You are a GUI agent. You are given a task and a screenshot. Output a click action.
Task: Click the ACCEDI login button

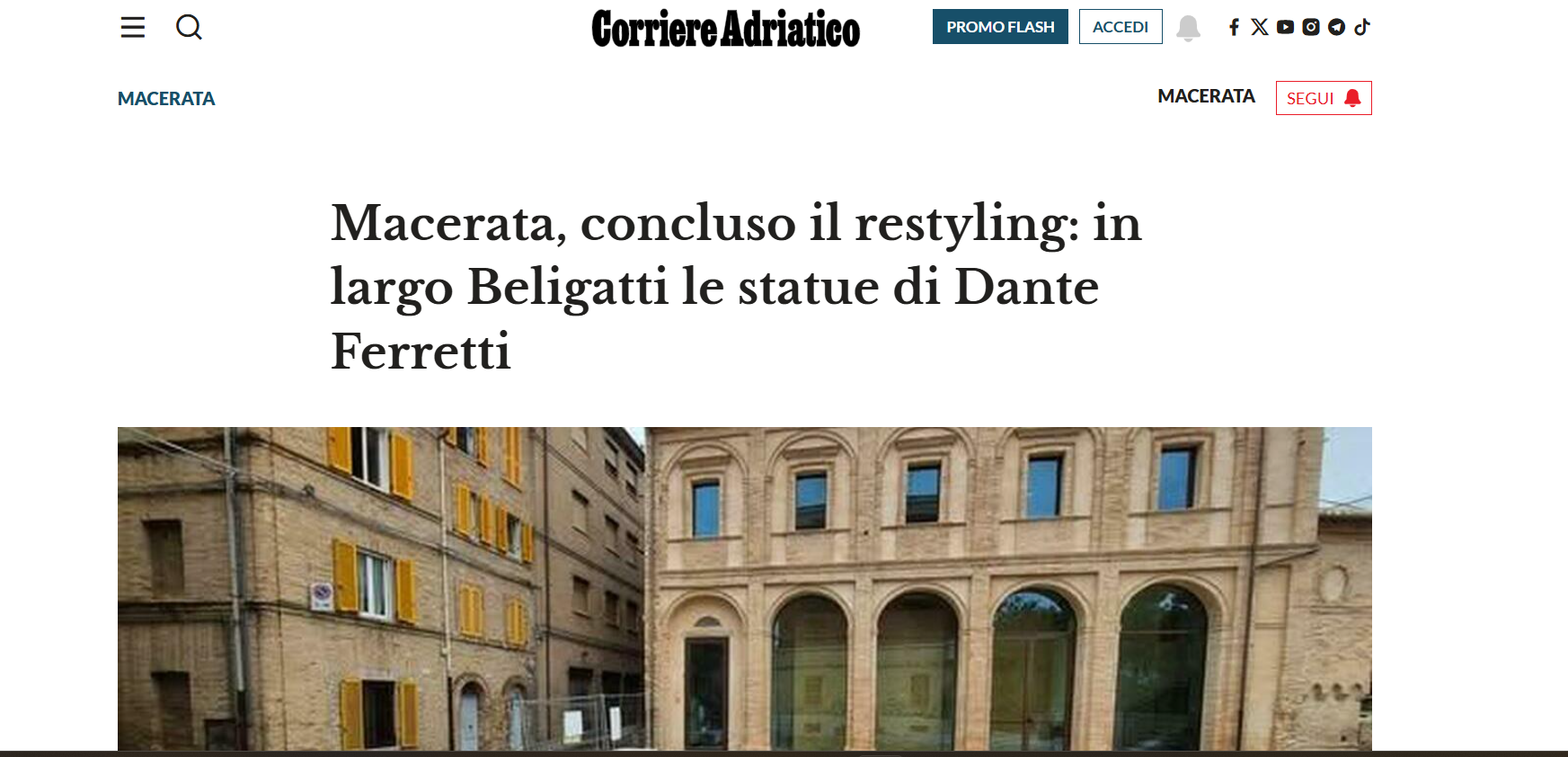[x=1121, y=27]
